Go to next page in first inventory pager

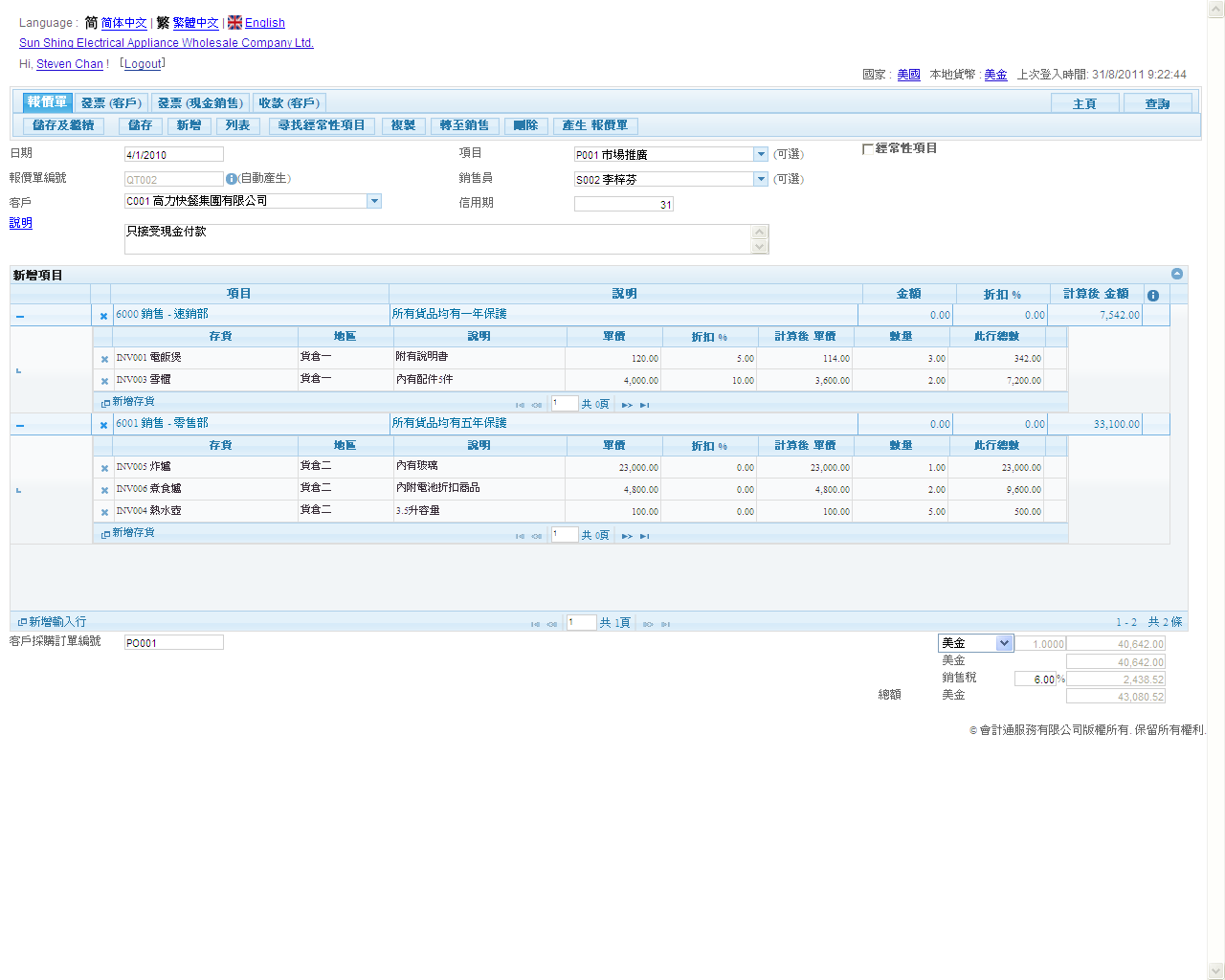627,405
